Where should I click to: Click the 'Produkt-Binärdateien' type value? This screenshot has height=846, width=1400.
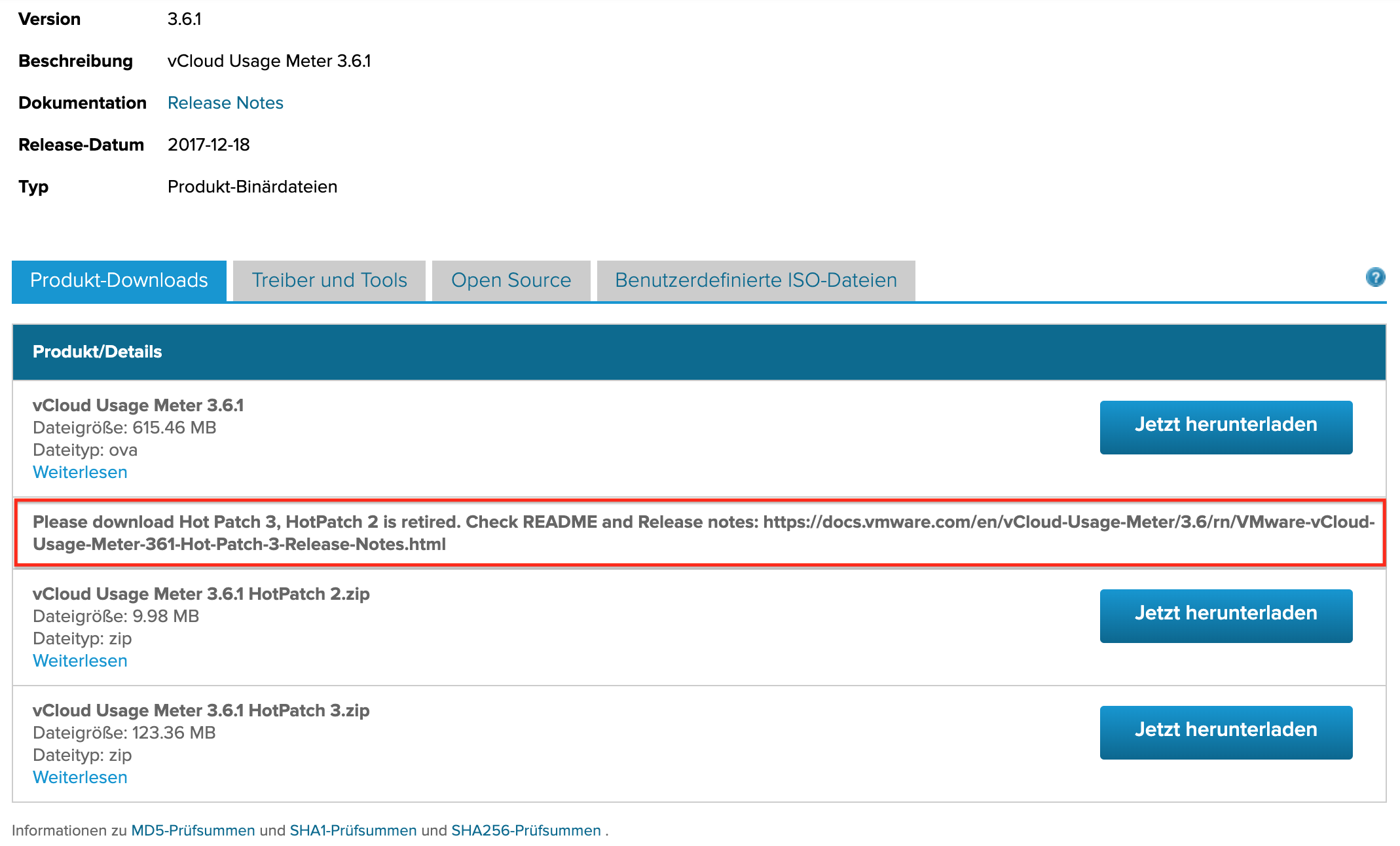coord(252,187)
